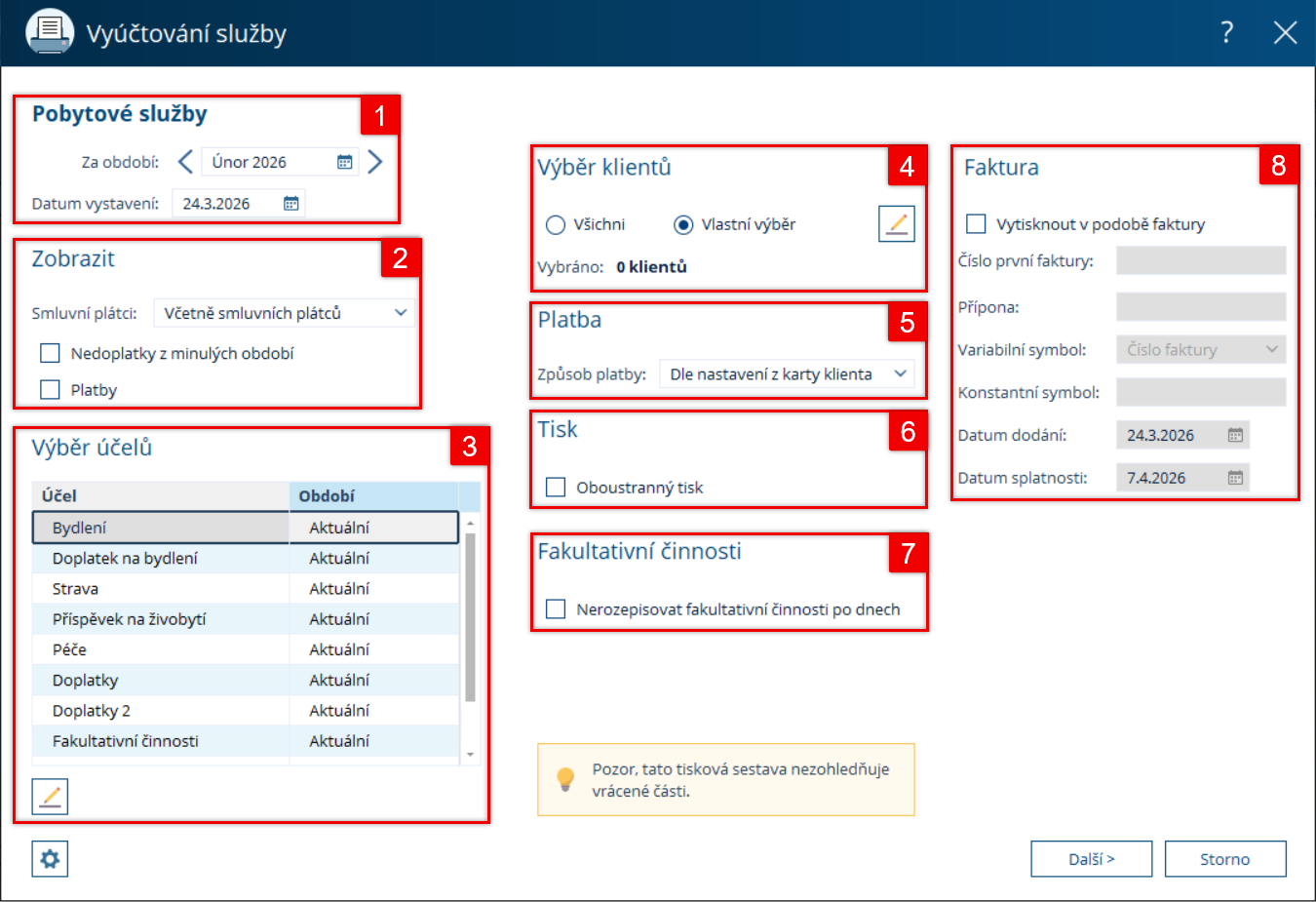Select the Doplatek na bydlení row
Image resolution: width=1316 pixels, height=902 pixels.
pyautogui.click(x=246, y=558)
